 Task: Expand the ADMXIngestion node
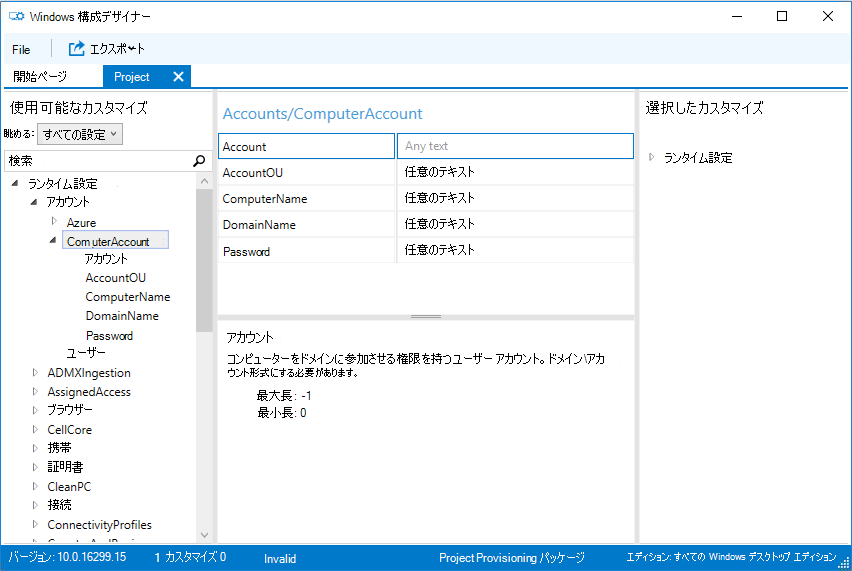(35, 373)
